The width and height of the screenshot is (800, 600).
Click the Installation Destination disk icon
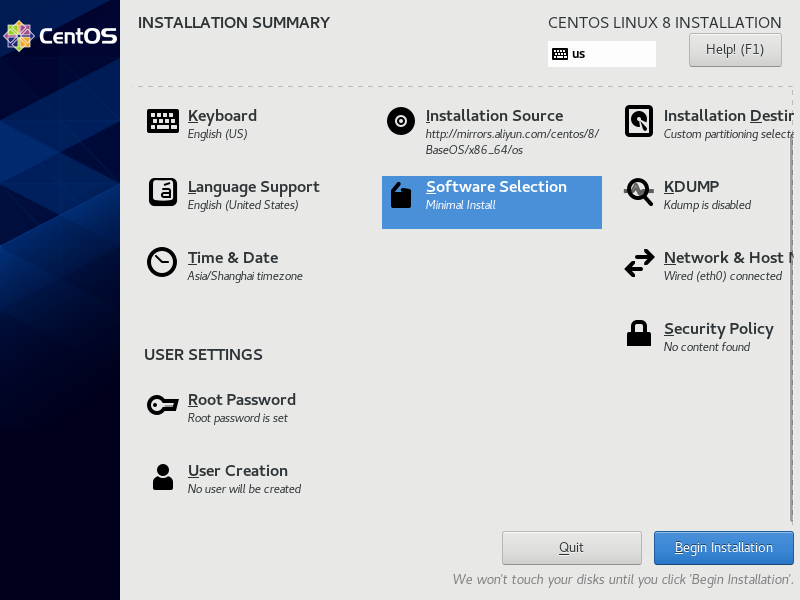[639, 121]
